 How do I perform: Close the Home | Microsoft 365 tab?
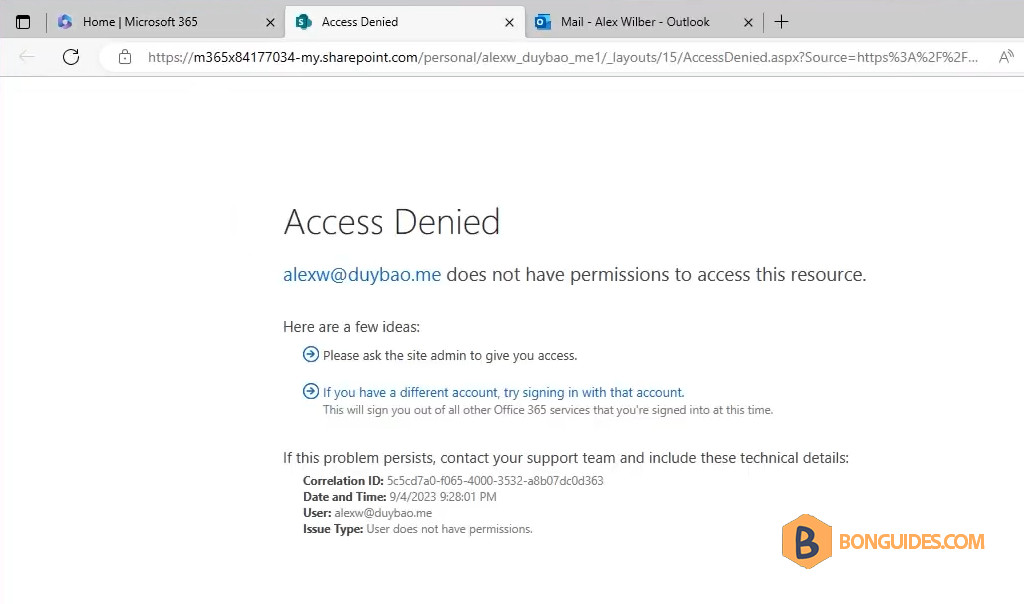pos(270,22)
